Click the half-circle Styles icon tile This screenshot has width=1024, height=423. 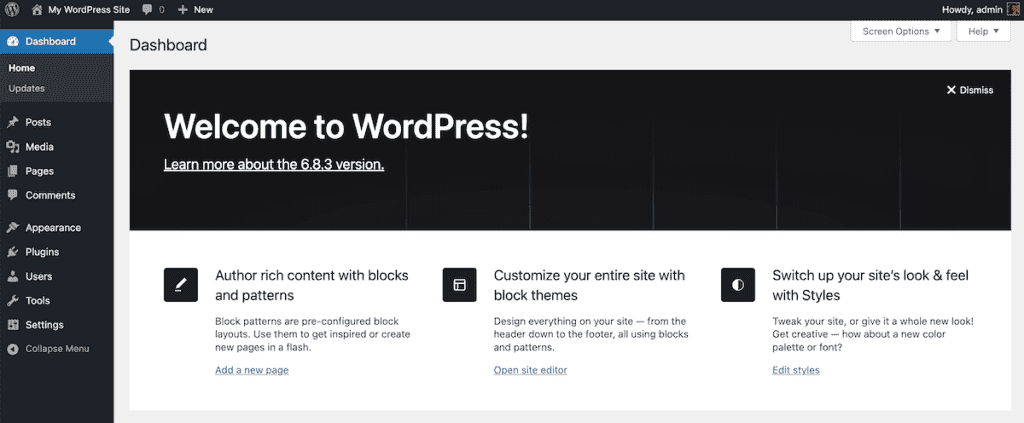pyautogui.click(x=738, y=285)
